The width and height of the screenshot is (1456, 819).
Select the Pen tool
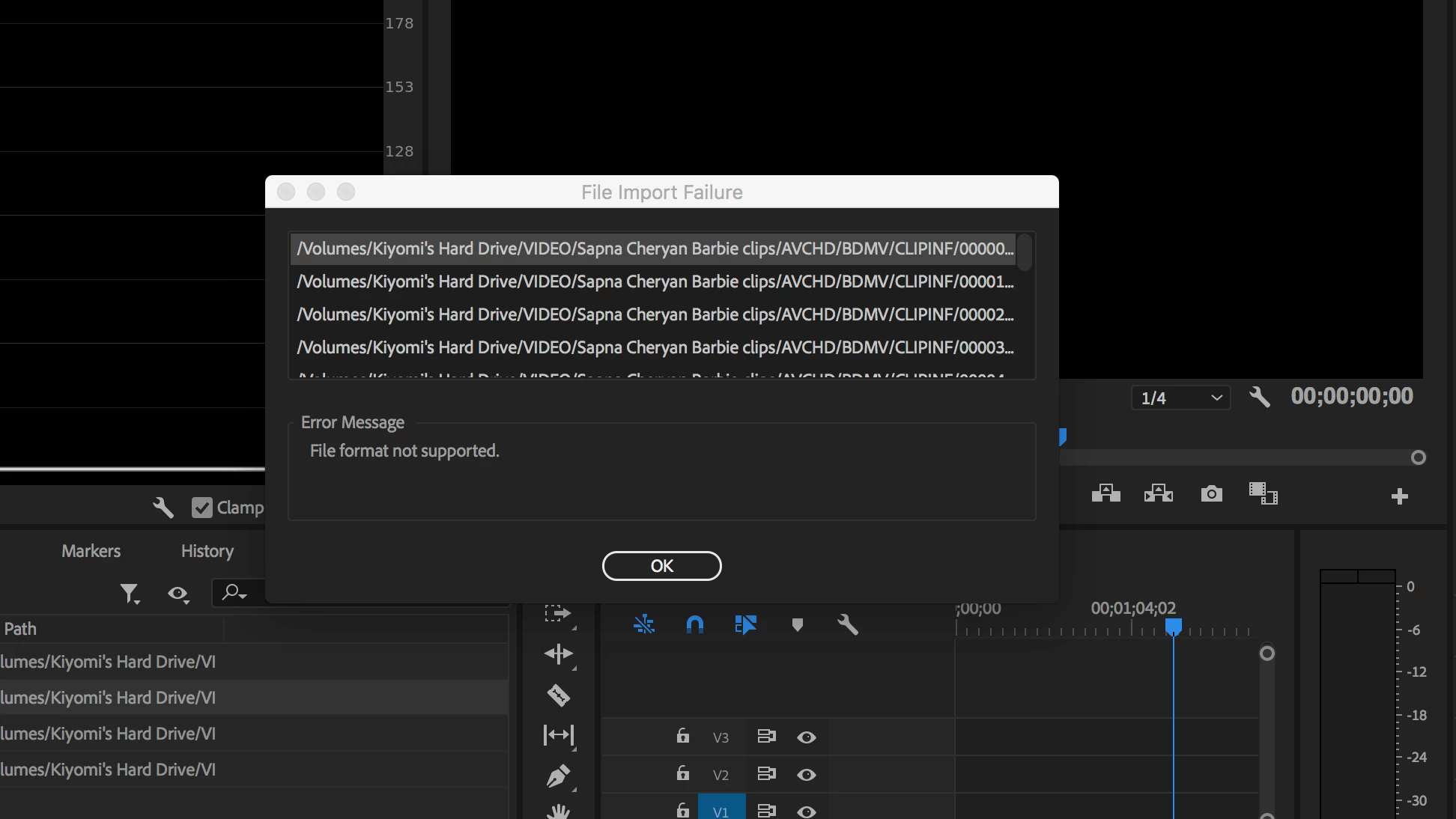click(558, 776)
